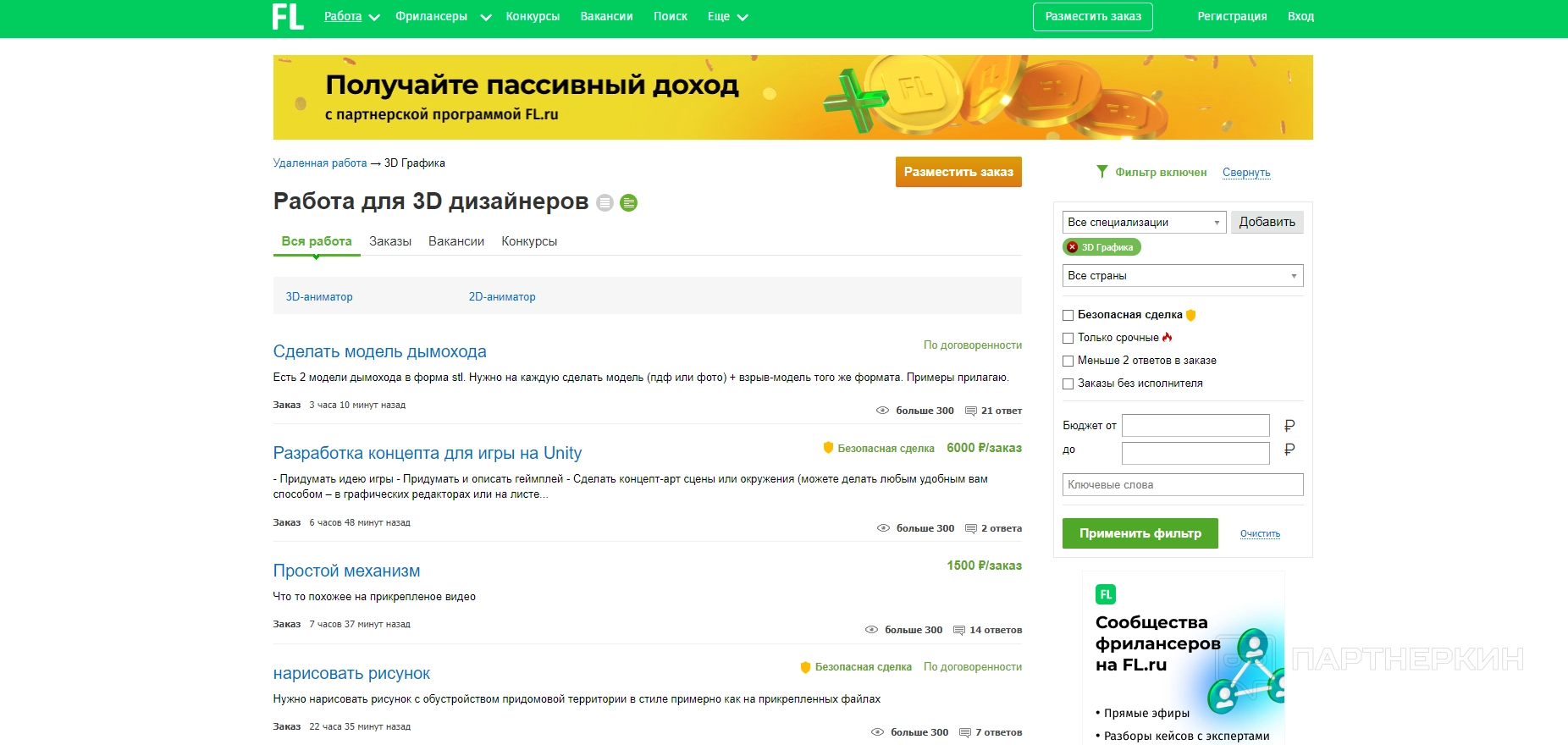Click the gray list view icon beside heading
Screen dimensions: 1568x745
point(605,203)
